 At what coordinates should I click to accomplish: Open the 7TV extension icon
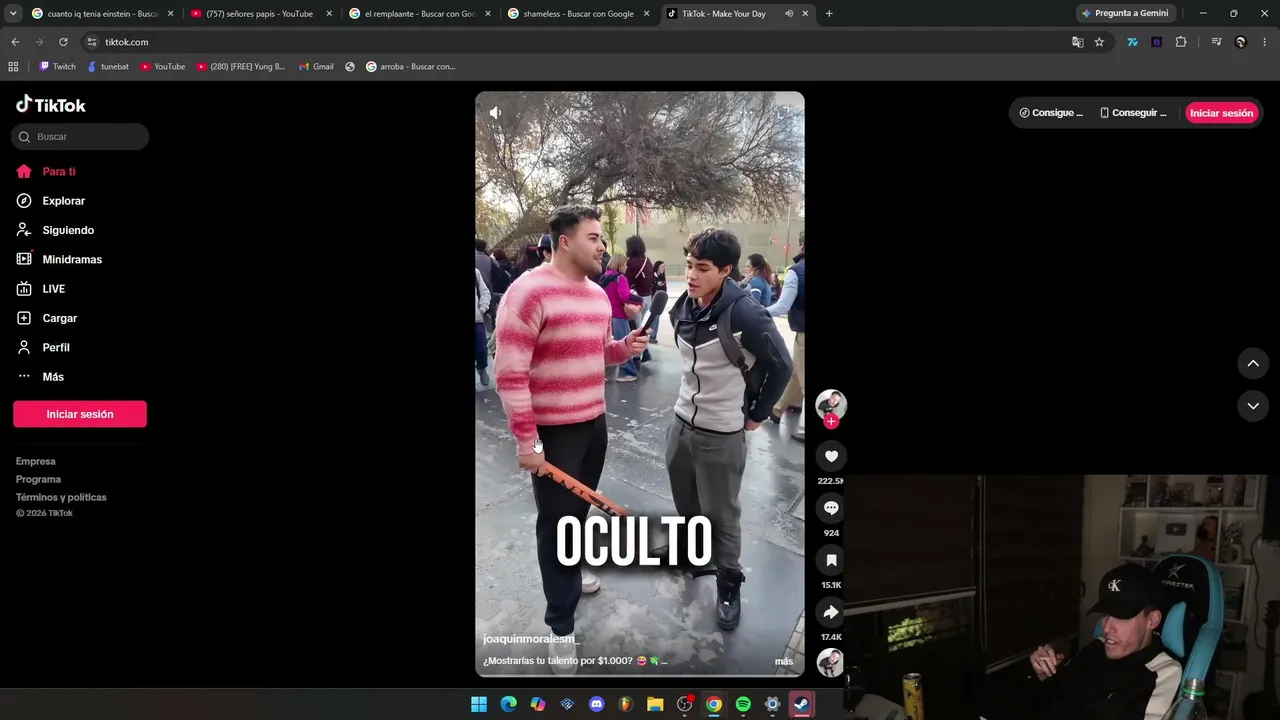(x=1132, y=42)
